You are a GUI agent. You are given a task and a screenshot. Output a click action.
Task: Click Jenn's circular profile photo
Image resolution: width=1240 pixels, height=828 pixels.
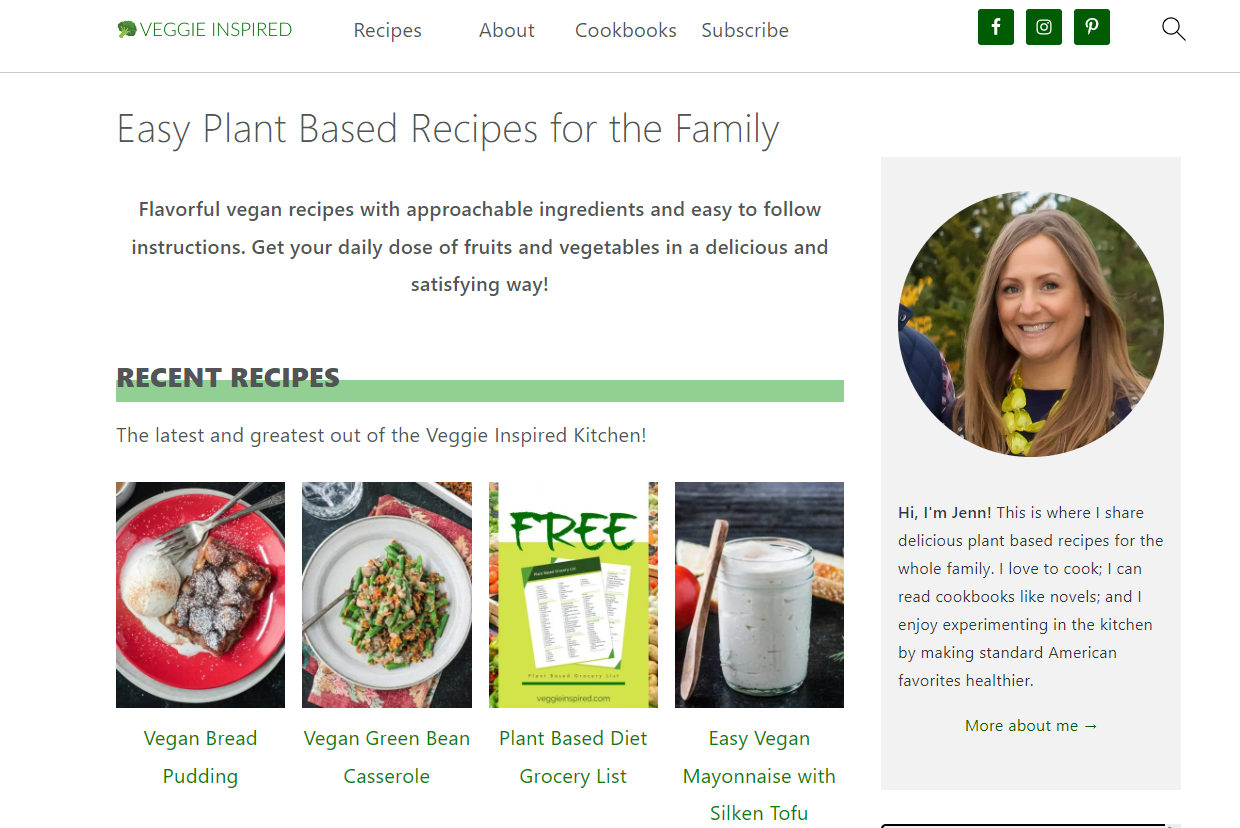coord(1031,324)
